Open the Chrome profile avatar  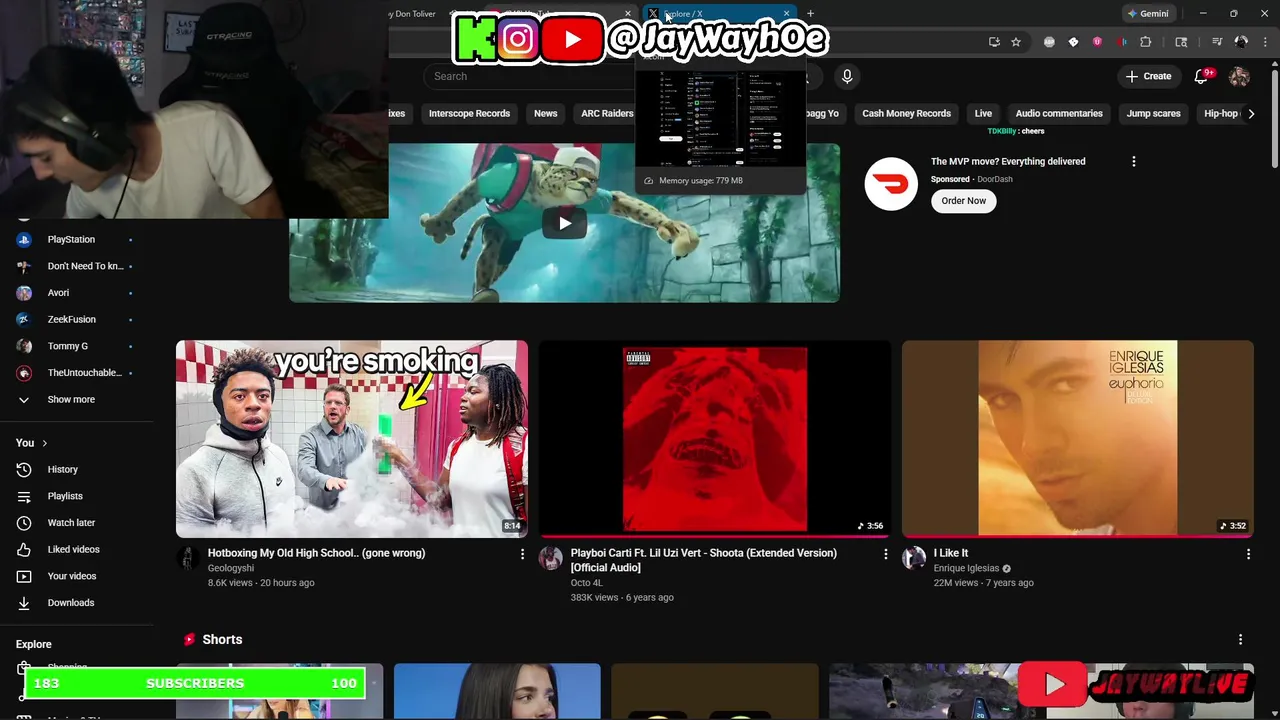click(1241, 42)
